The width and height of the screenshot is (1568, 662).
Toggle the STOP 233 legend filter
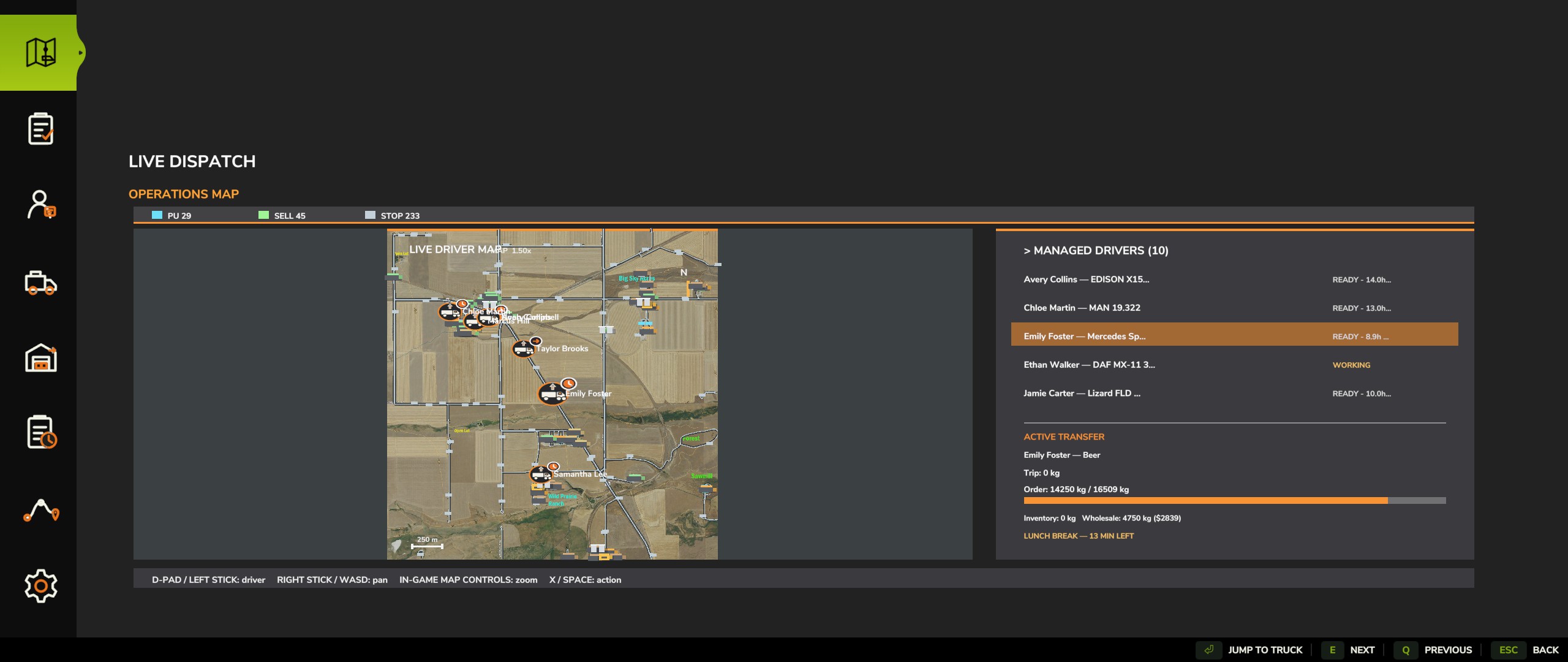pyautogui.click(x=392, y=216)
